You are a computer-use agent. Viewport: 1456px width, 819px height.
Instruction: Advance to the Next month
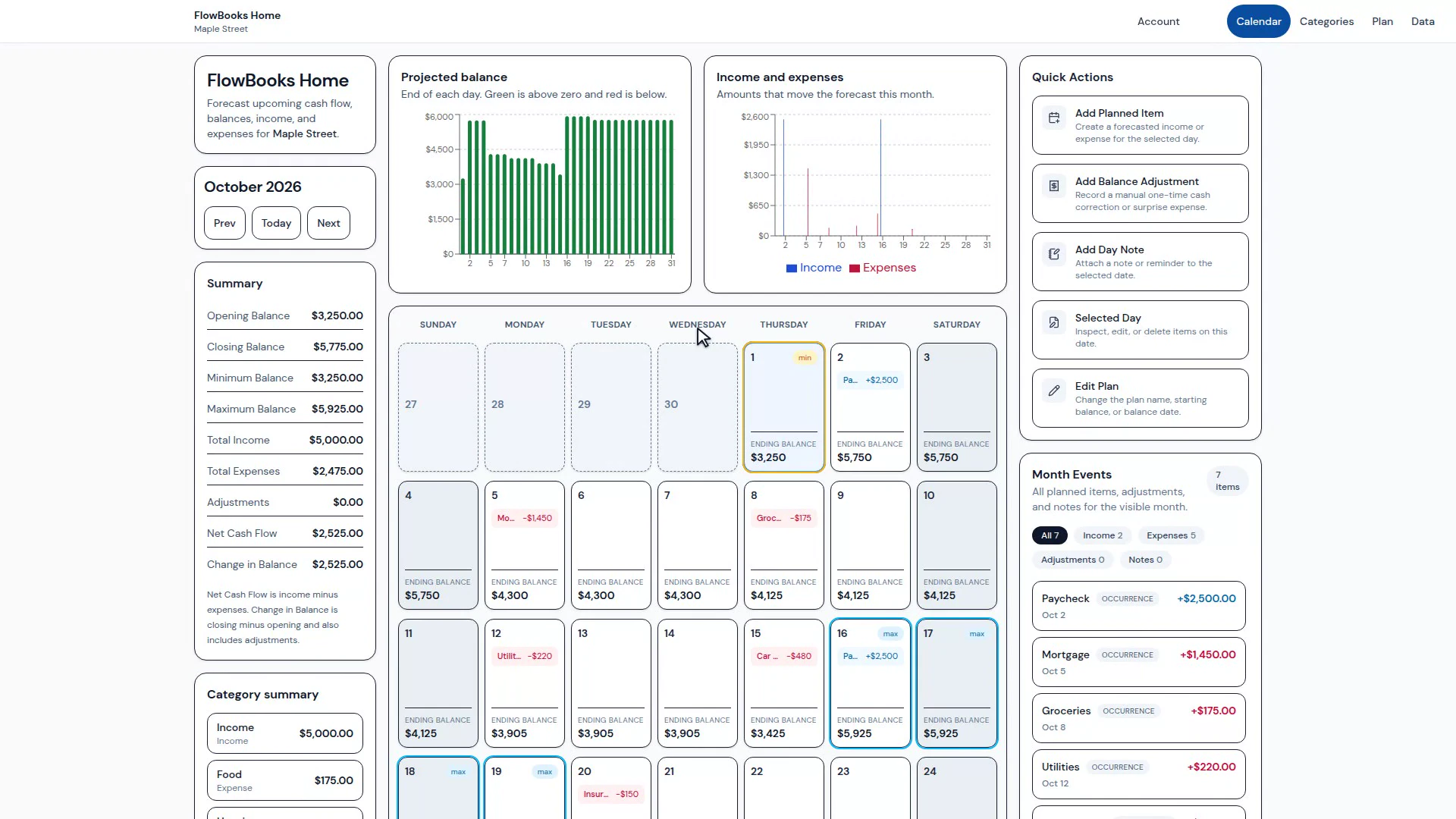(x=328, y=223)
